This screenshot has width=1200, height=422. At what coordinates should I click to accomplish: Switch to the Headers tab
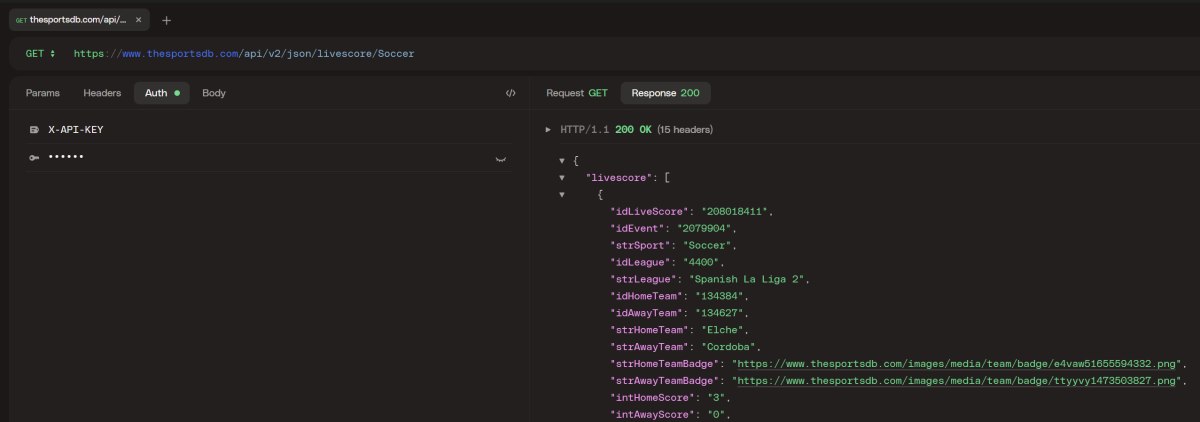click(102, 93)
